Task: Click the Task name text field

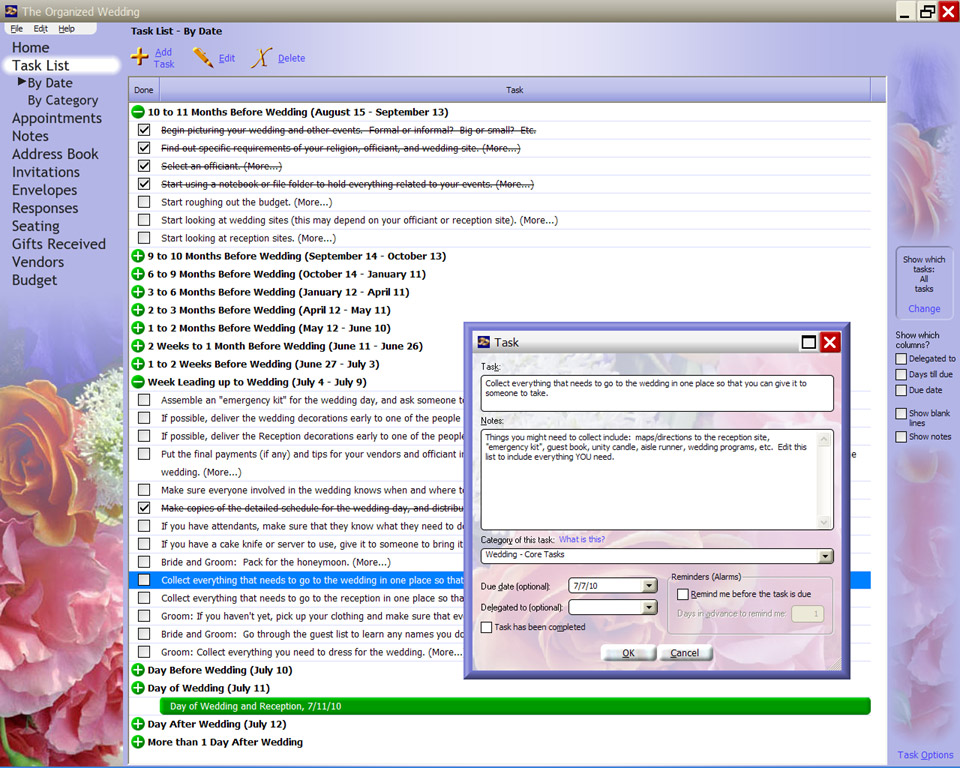Action: point(657,393)
